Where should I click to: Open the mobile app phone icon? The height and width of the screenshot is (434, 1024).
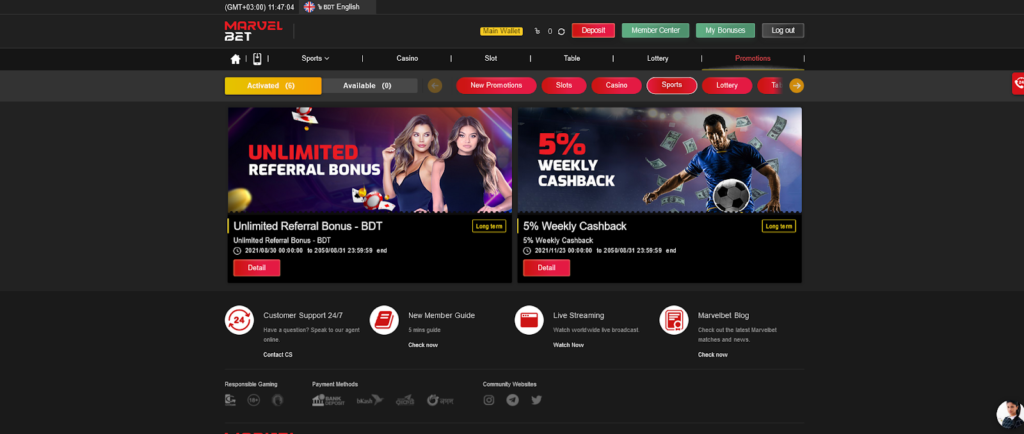coord(257,59)
